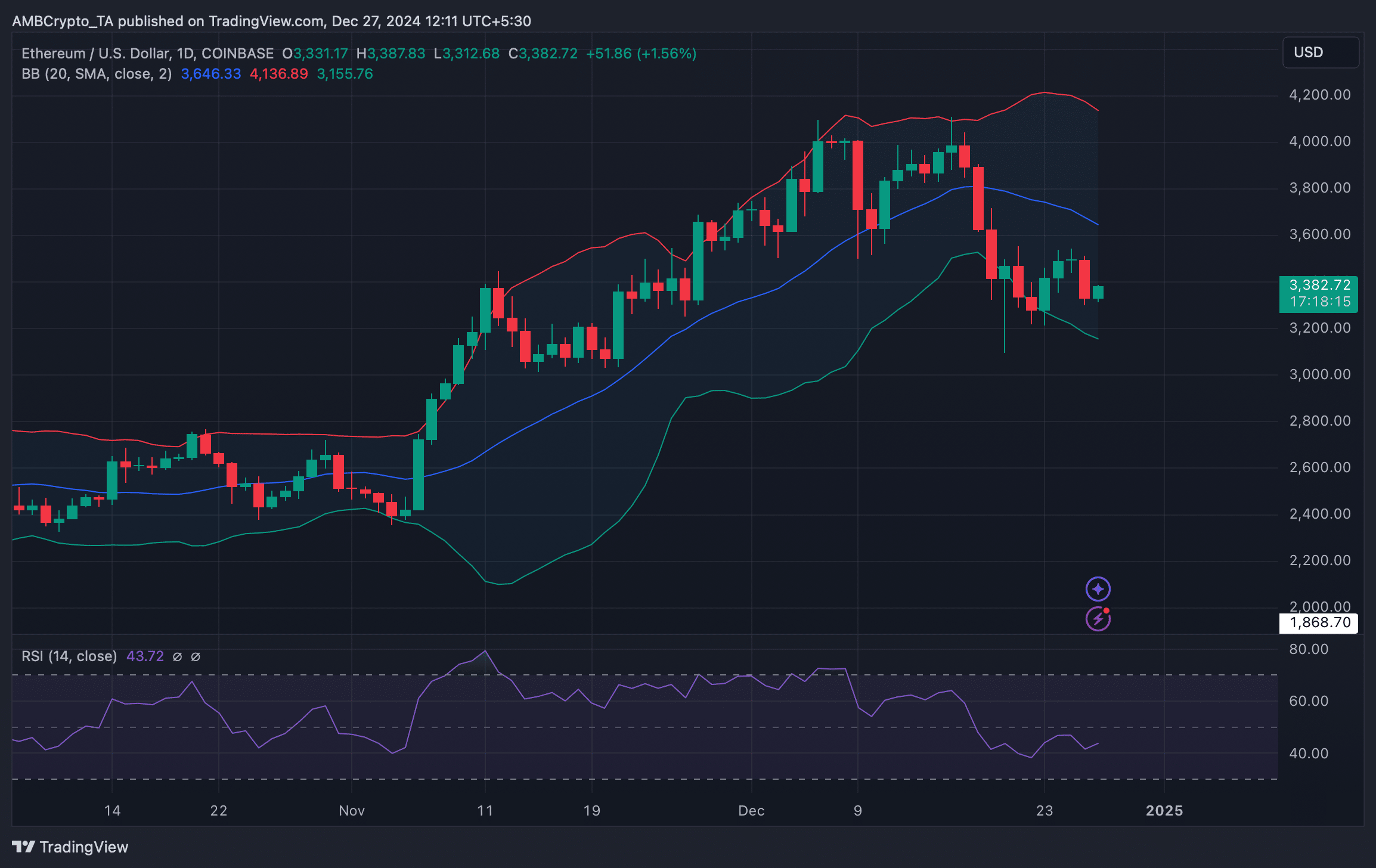Click the 22 date label on time axis
This screenshot has width=1376, height=868.
tap(219, 811)
